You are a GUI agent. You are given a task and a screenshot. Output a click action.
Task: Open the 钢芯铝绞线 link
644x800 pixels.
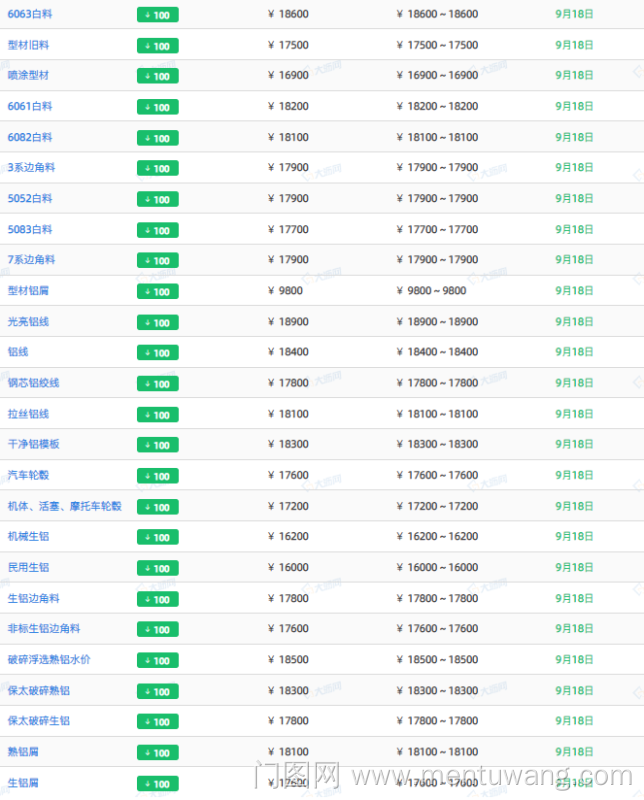33,383
